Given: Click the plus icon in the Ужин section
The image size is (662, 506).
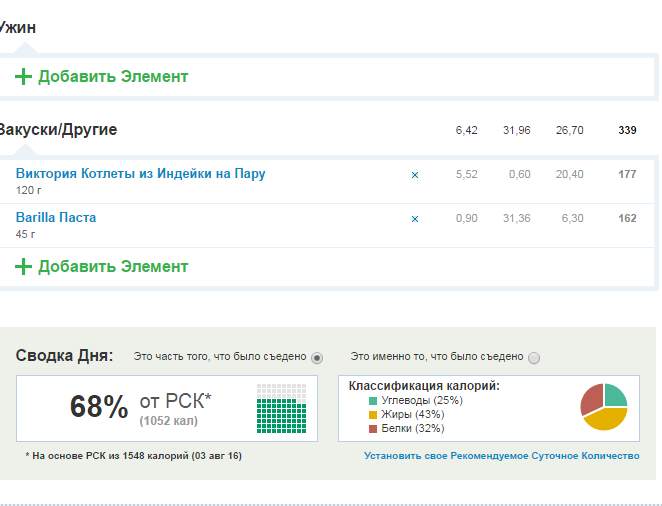Looking at the screenshot, I should (23, 77).
